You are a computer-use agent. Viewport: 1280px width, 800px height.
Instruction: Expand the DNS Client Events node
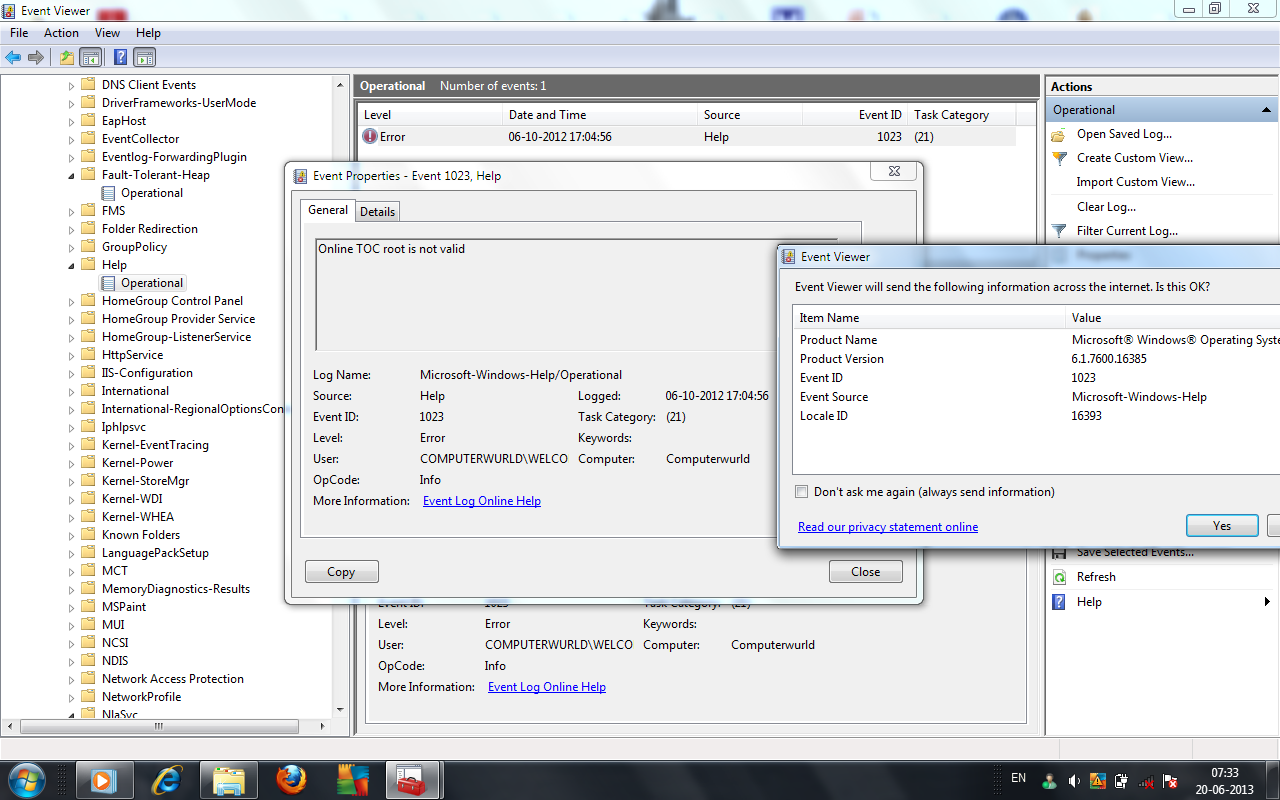point(72,85)
